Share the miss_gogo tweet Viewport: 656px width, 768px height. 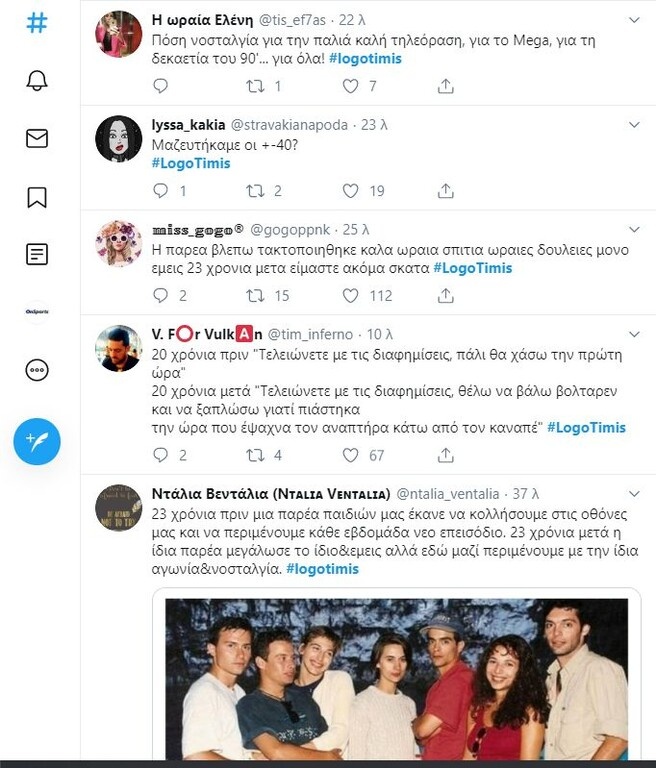[x=446, y=296]
